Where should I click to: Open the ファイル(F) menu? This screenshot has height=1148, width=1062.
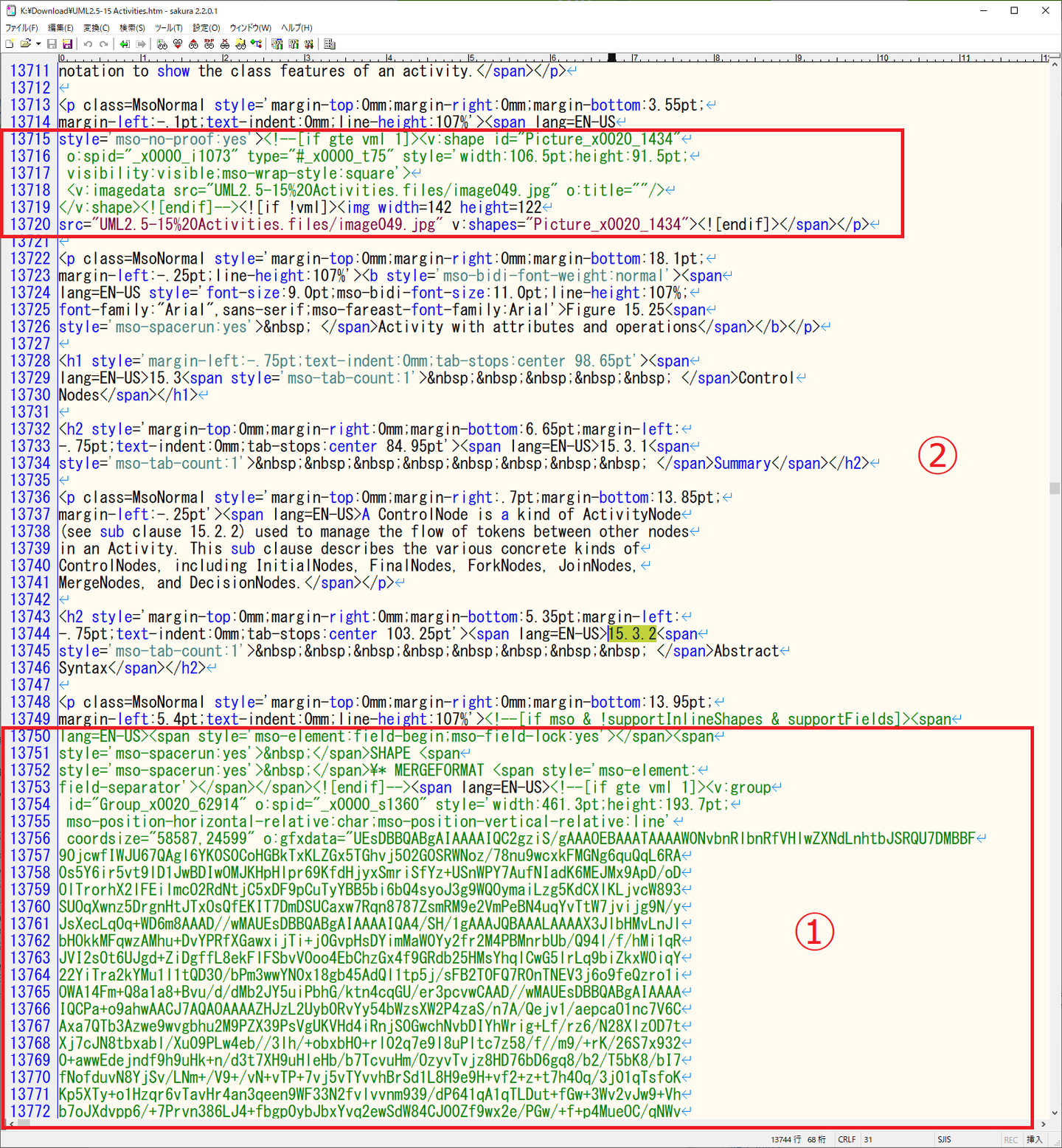pos(21,28)
